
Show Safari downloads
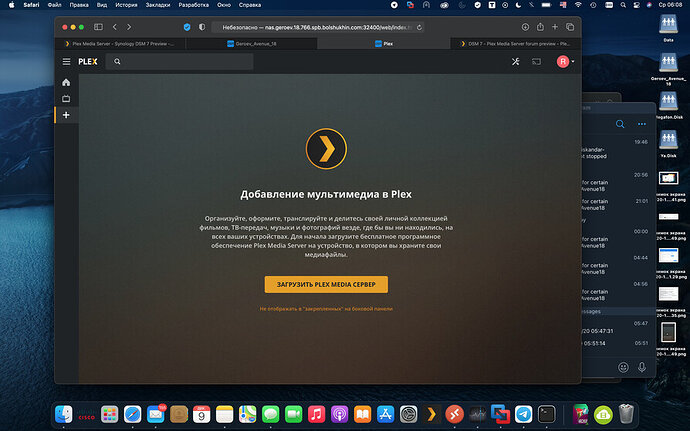(x=525, y=27)
